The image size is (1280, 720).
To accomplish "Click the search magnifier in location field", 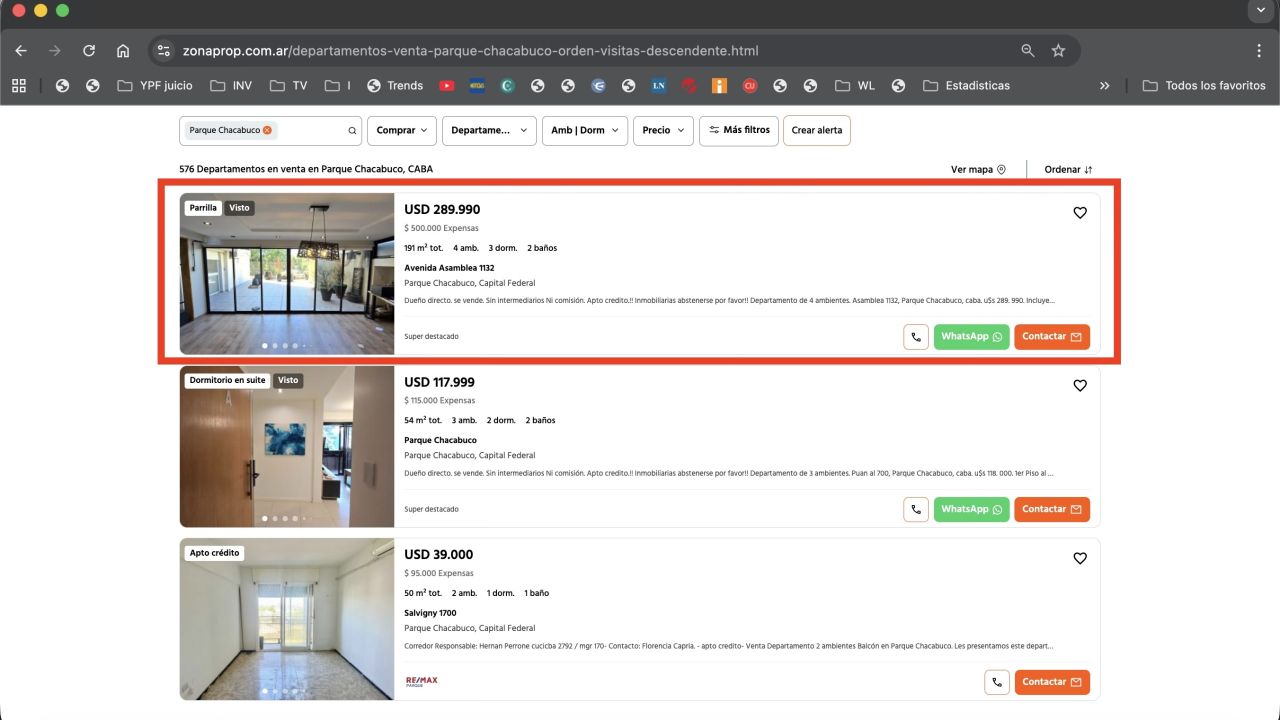I will (x=352, y=131).
